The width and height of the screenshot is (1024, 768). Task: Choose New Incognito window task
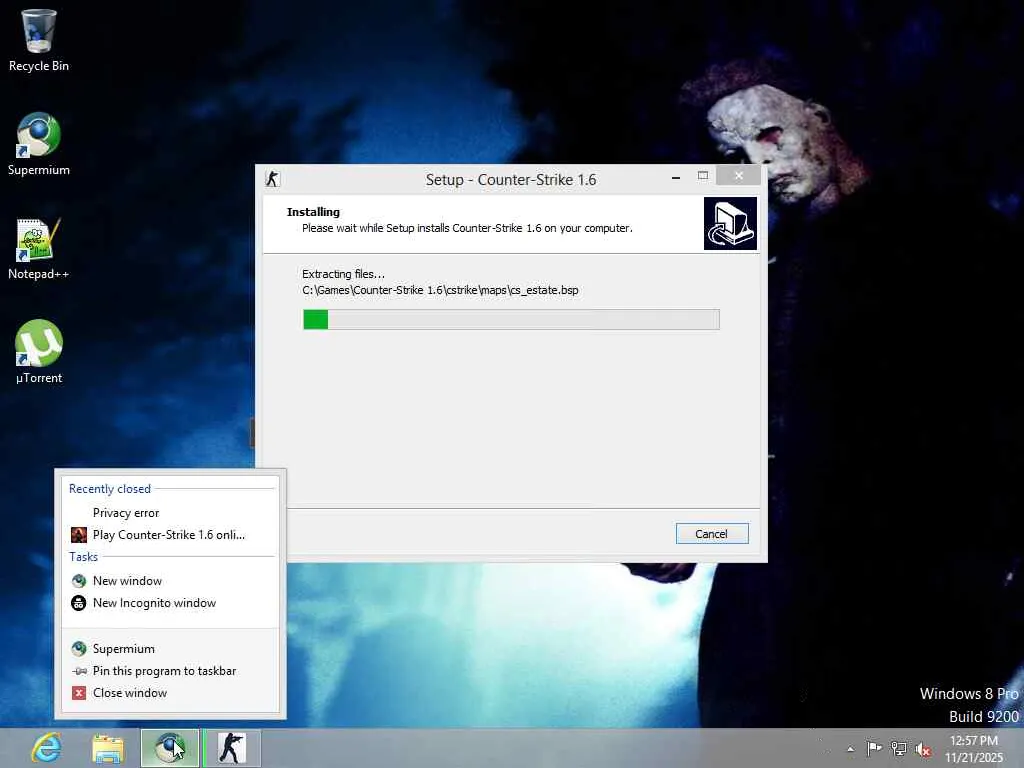(x=170, y=603)
